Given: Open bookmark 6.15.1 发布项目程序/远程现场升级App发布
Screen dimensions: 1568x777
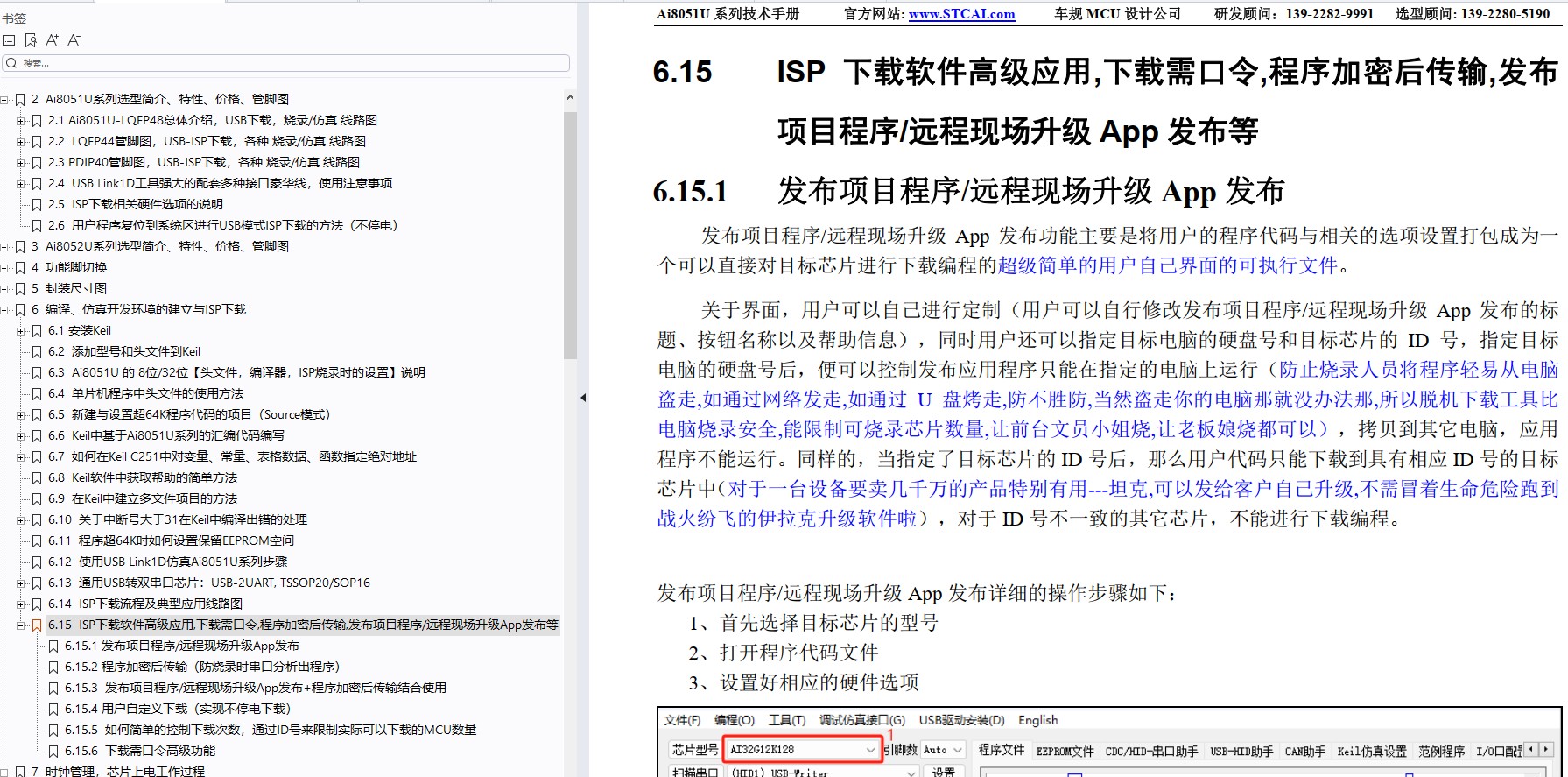Looking at the screenshot, I should point(182,646).
